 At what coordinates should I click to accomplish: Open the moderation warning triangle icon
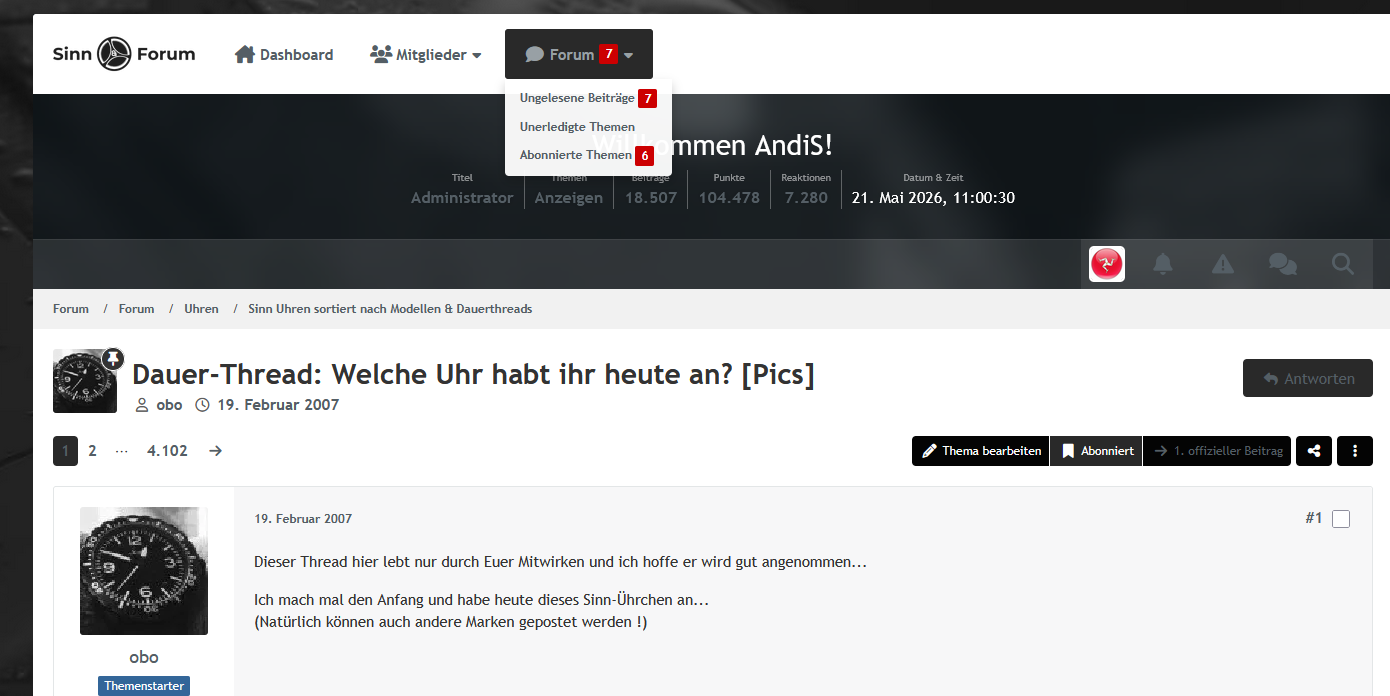[x=1222, y=264]
